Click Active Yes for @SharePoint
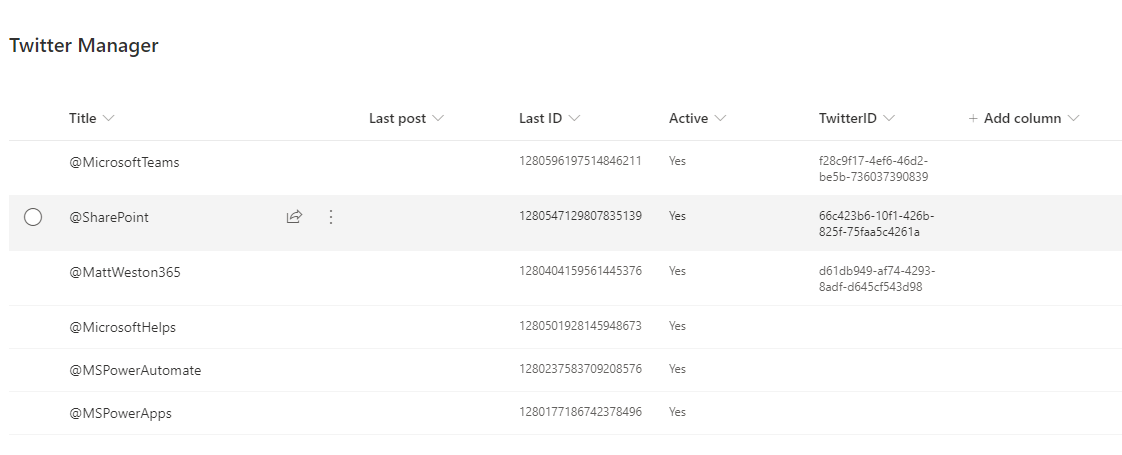Viewport: 1122px width, 455px height. coord(677,216)
